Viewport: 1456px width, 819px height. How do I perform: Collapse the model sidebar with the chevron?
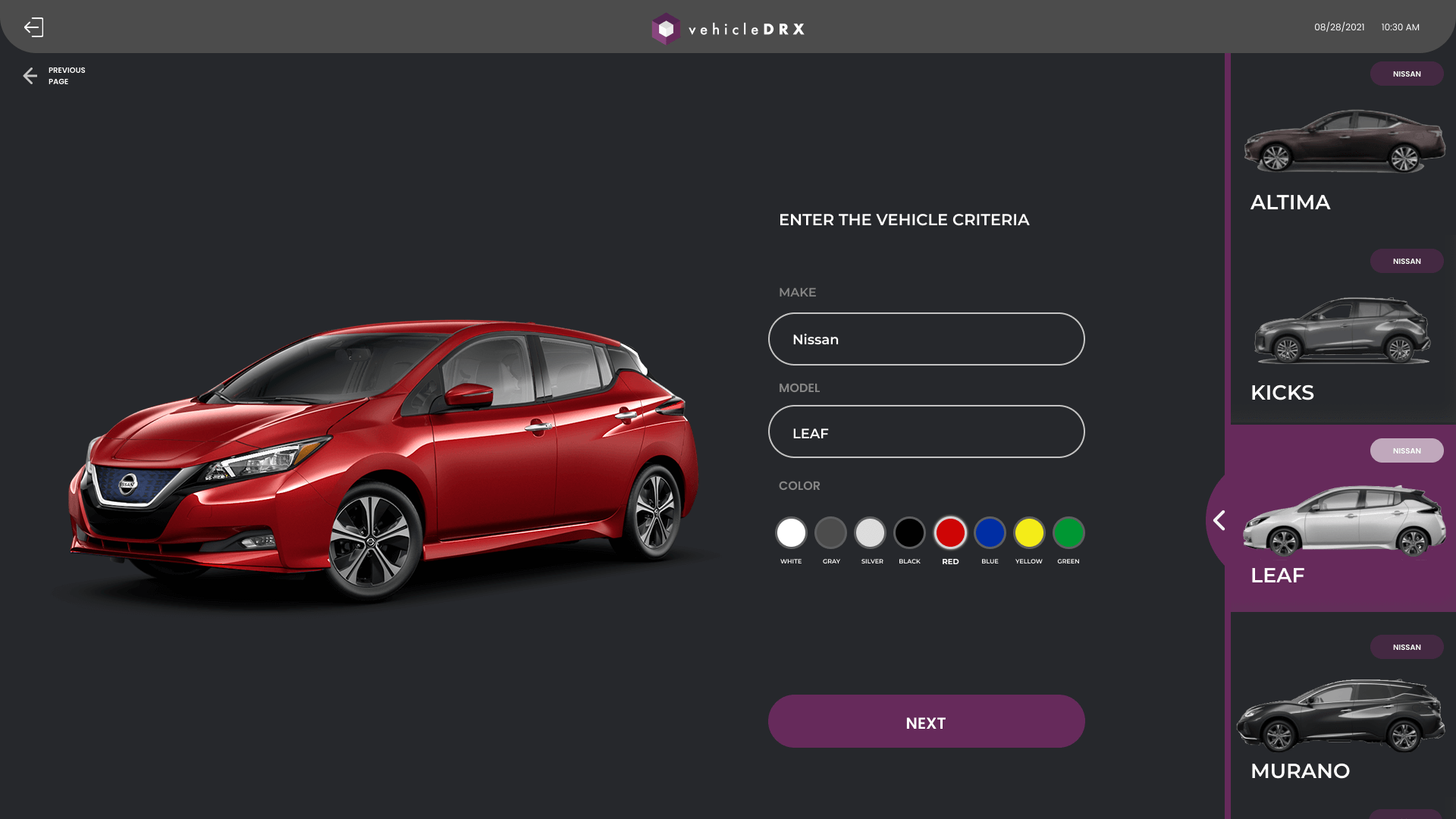1219,520
